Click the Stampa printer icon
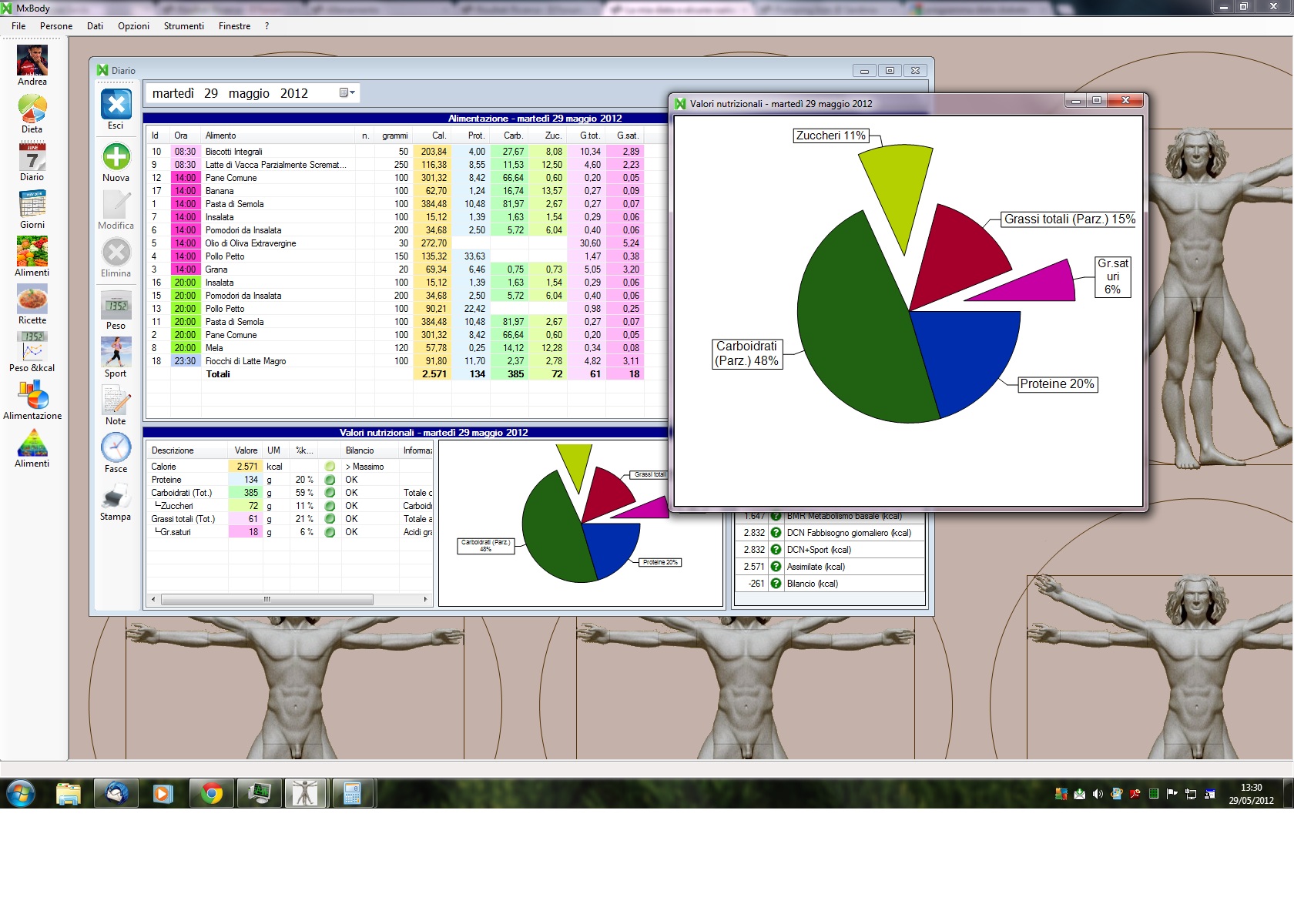 116,495
